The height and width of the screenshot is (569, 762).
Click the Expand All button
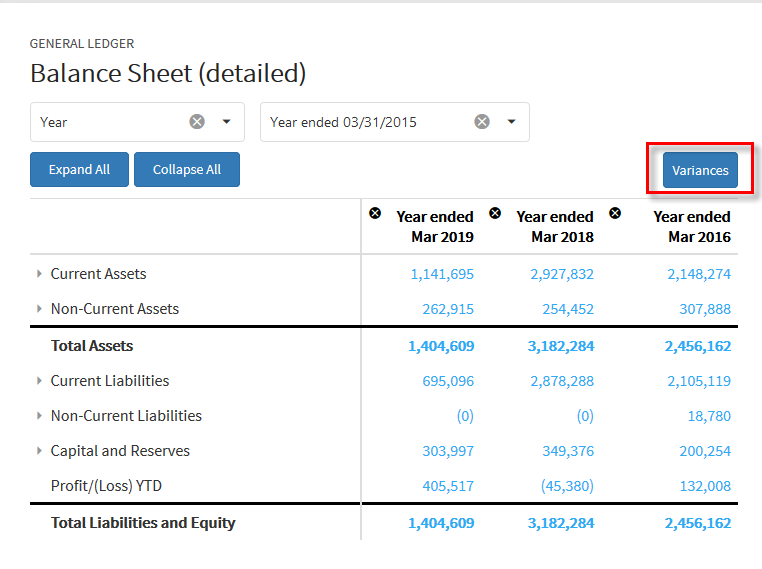(x=79, y=170)
